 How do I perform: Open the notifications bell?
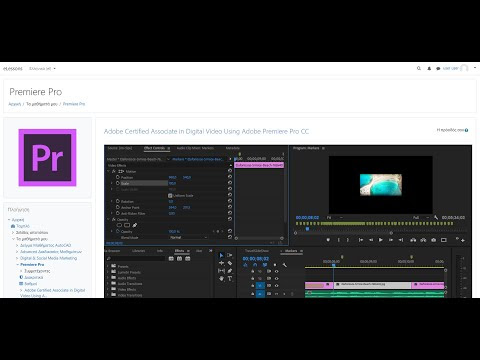click(x=429, y=68)
